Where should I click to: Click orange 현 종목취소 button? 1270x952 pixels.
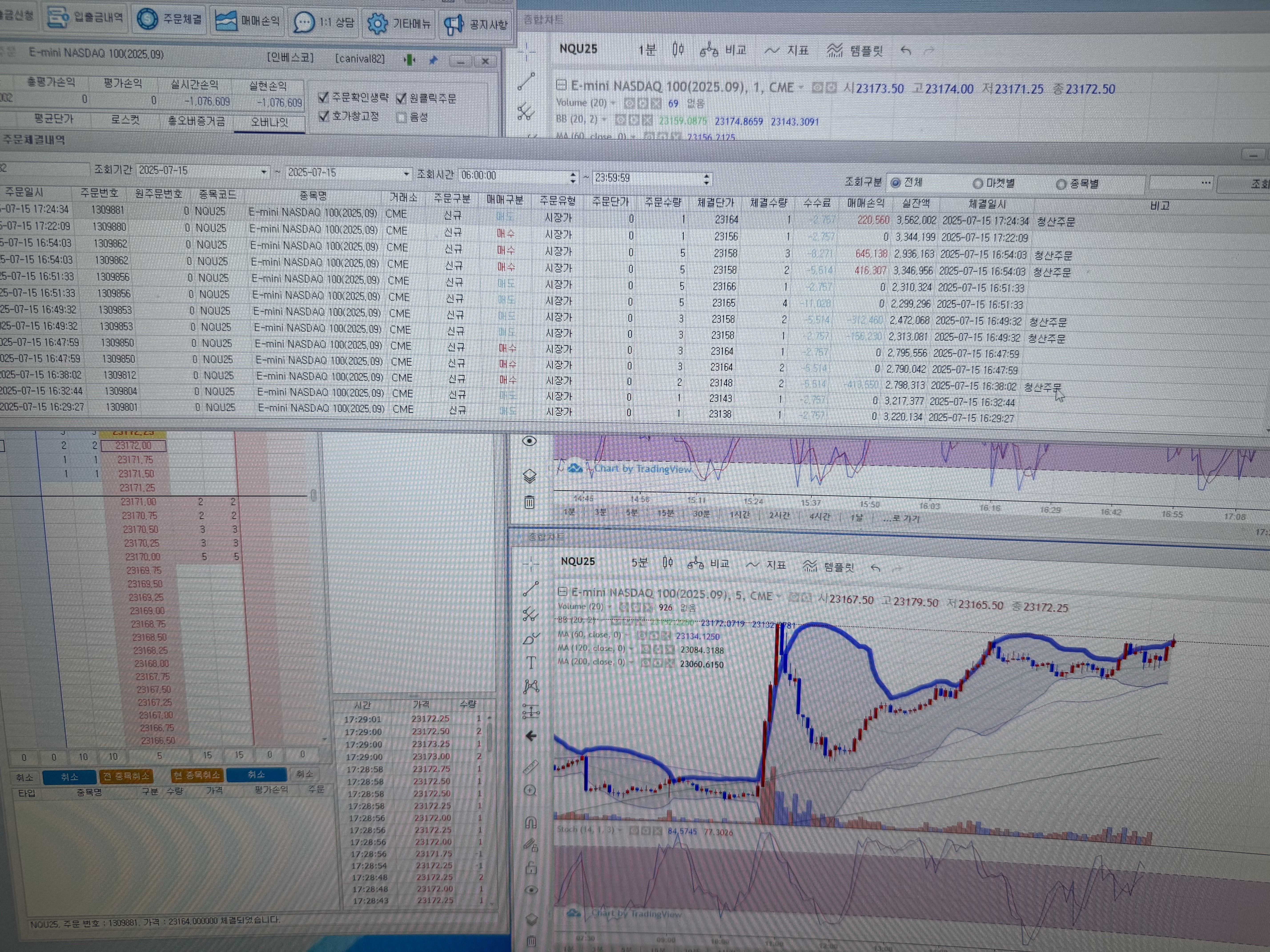click(x=197, y=775)
